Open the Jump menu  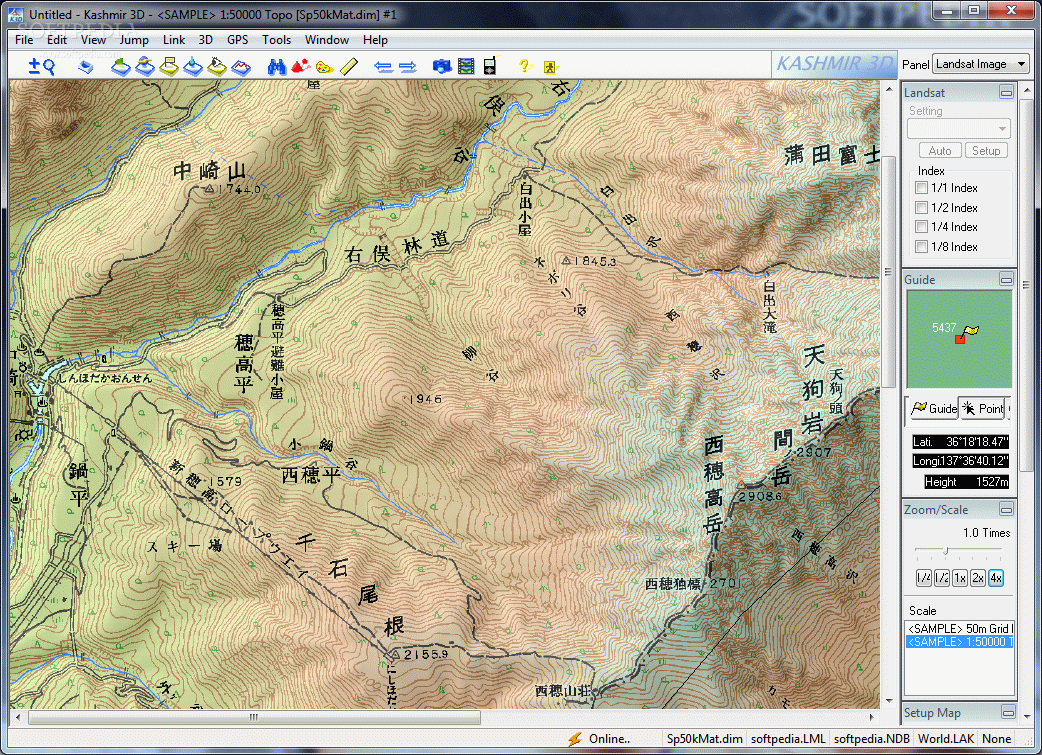(134, 40)
